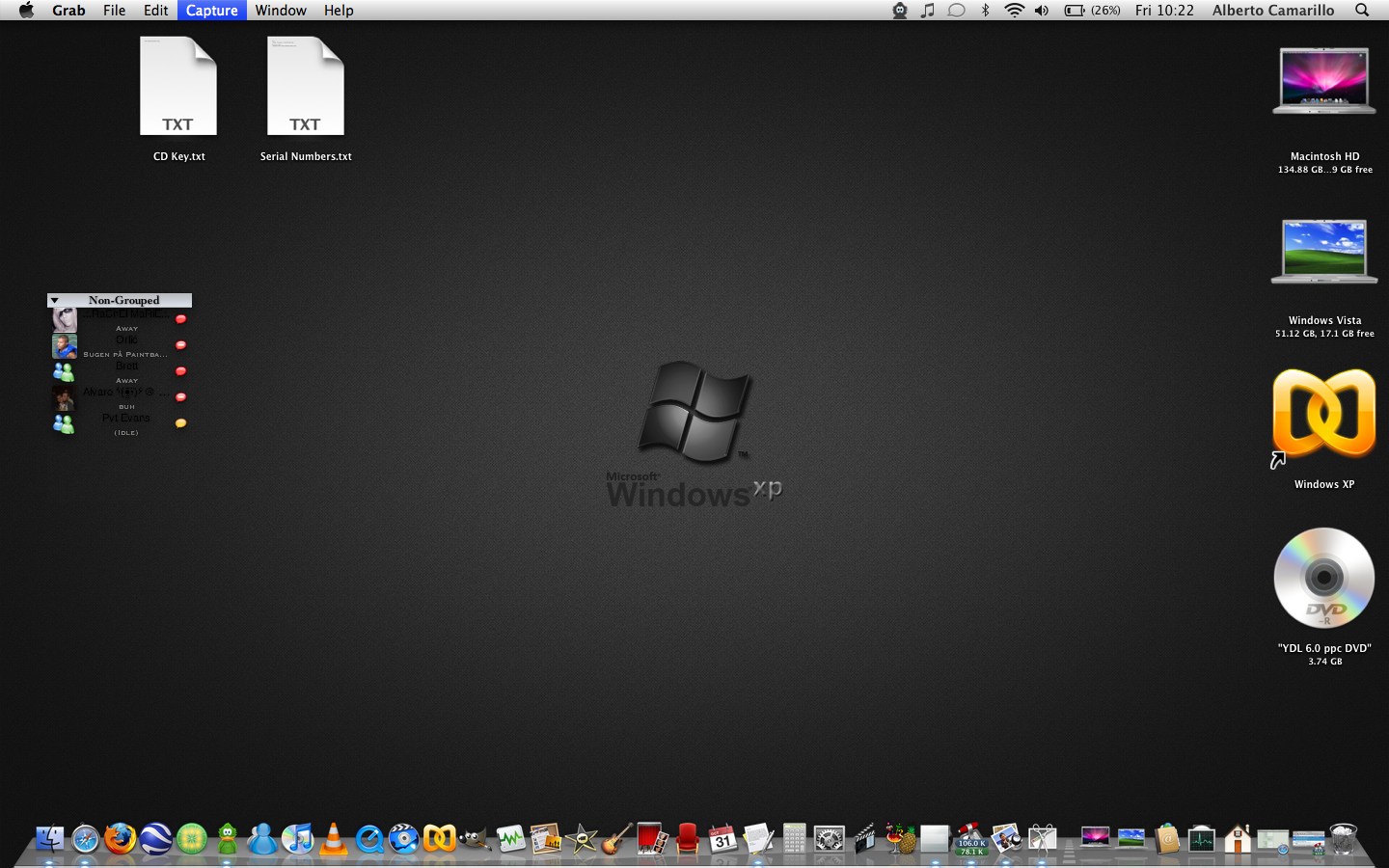1389x868 pixels.
Task: Launch Firefox from the Dock
Action: [120, 839]
